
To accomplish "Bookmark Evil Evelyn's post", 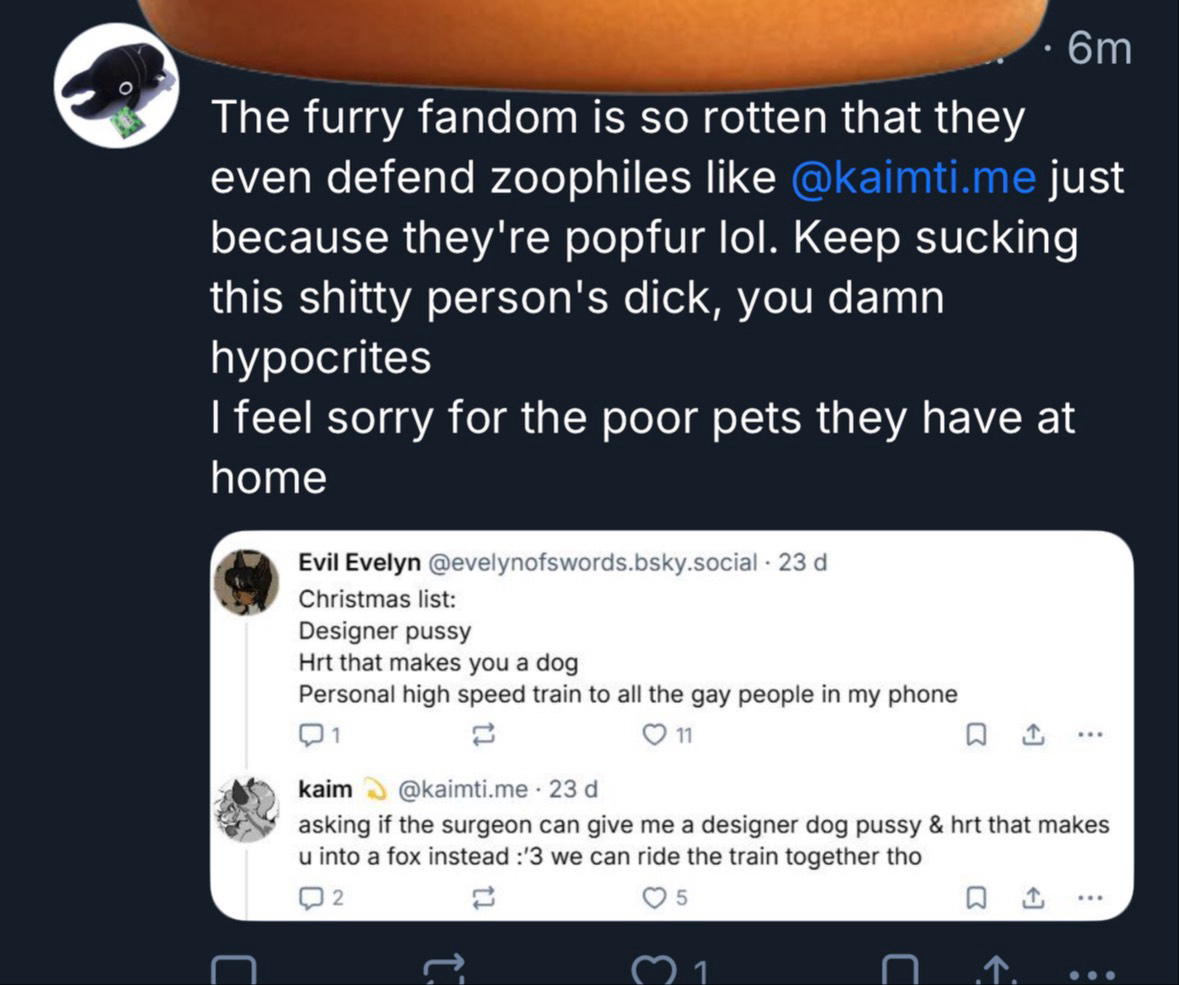I will [973, 737].
